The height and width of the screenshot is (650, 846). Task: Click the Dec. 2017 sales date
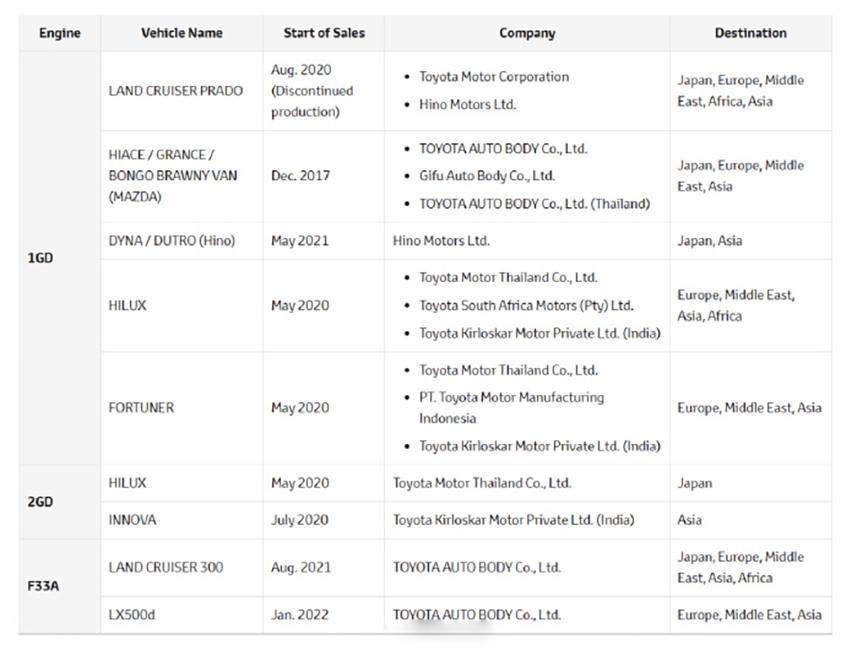(301, 176)
